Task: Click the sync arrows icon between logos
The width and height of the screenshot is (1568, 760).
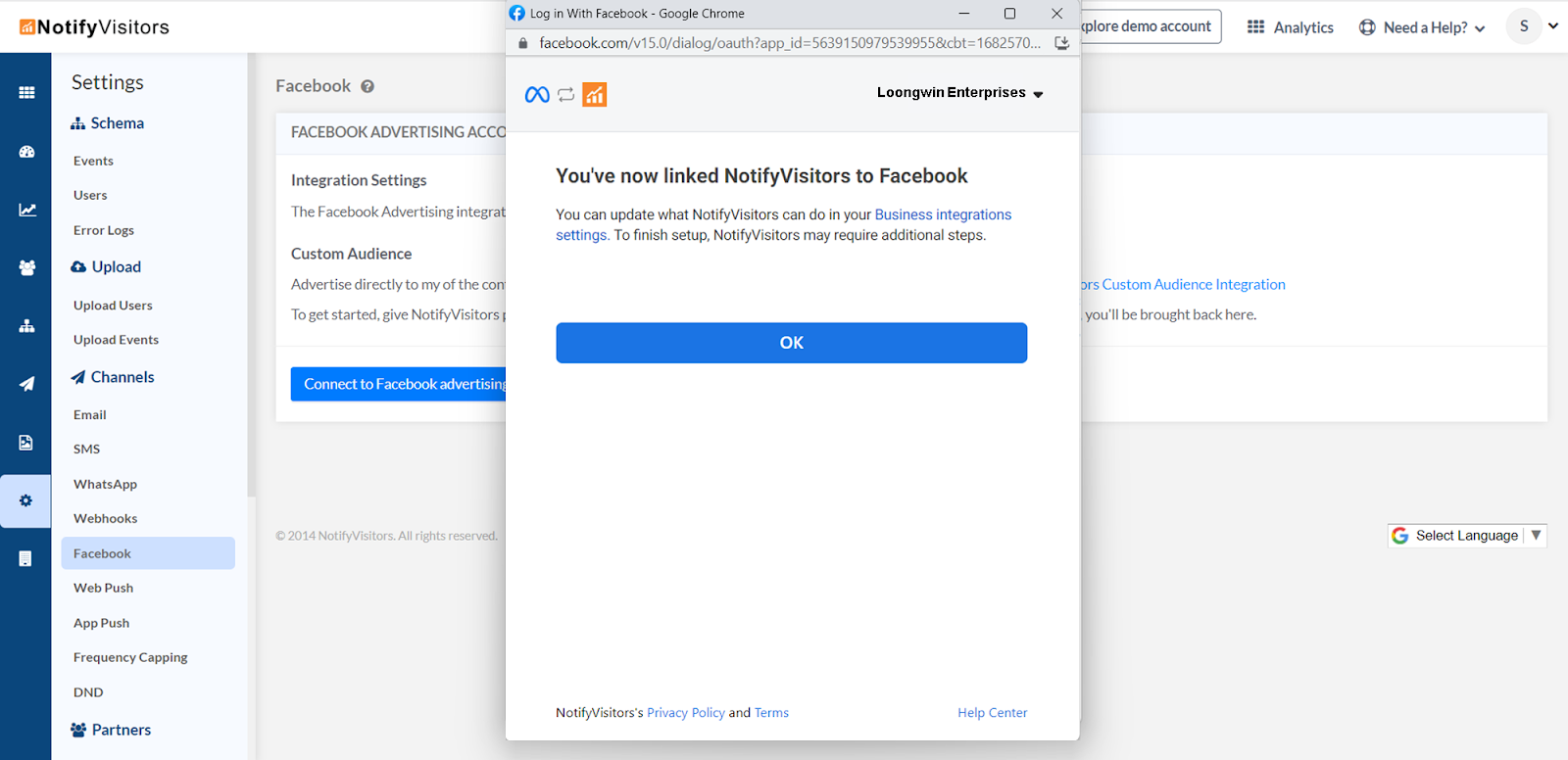Action: 565,95
